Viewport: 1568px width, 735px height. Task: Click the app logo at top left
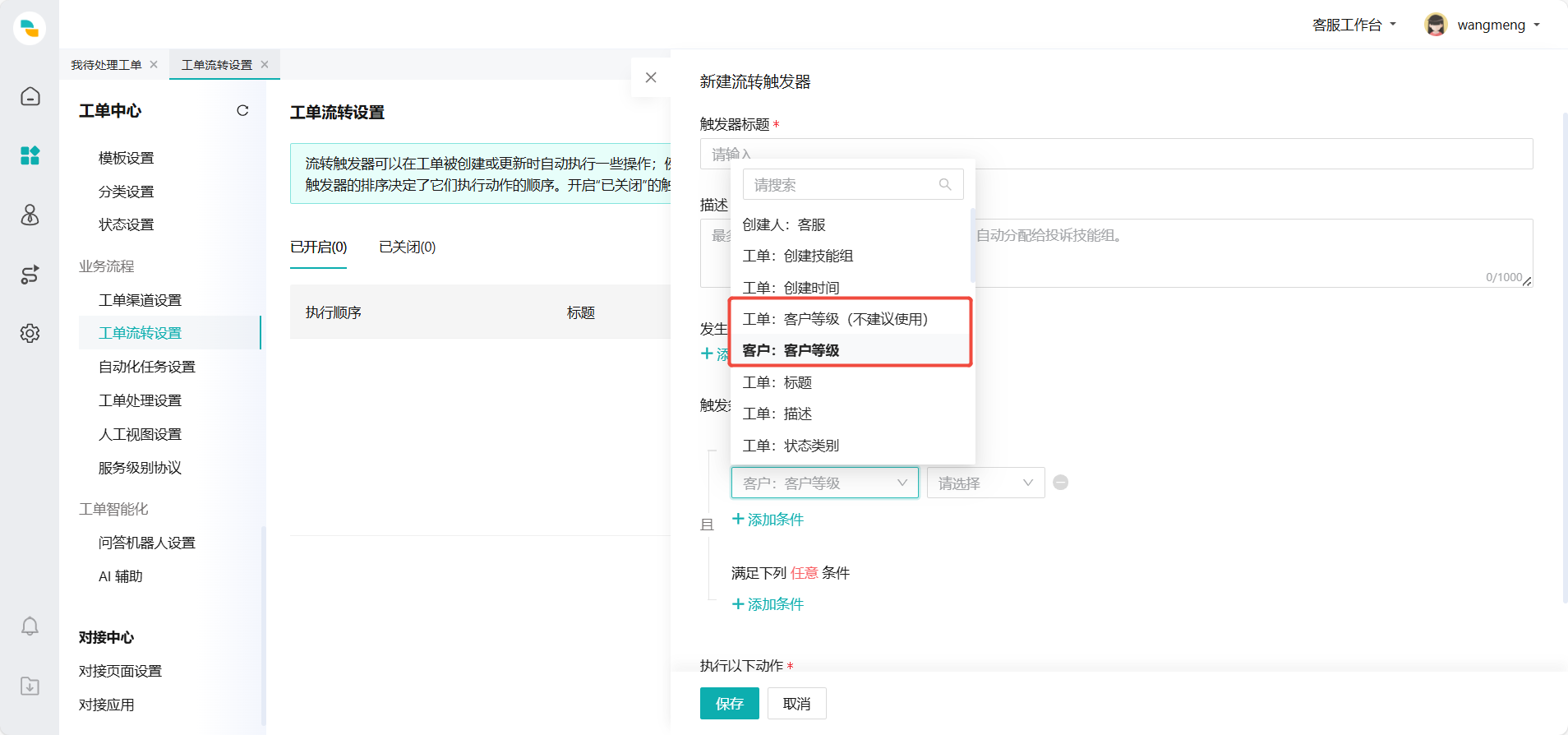pyautogui.click(x=30, y=28)
